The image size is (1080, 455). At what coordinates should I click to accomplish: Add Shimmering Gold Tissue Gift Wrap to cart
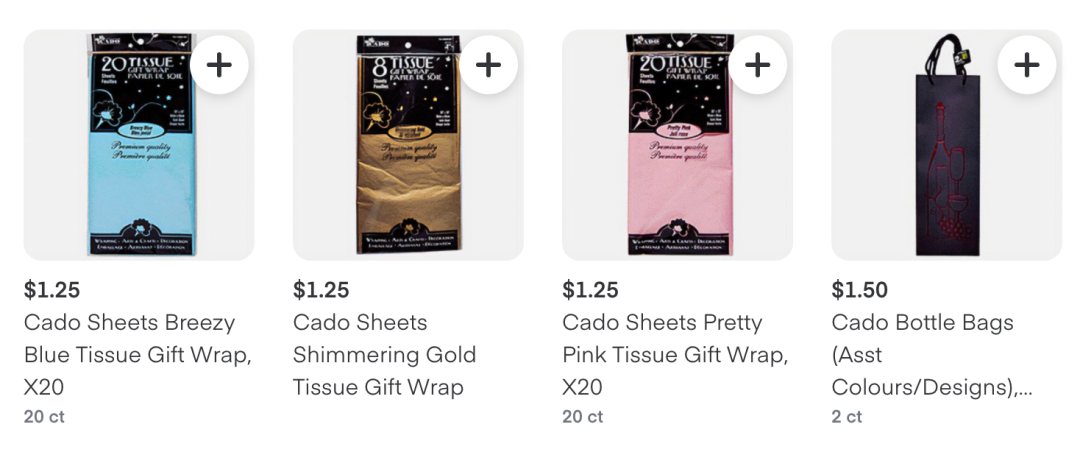(488, 65)
